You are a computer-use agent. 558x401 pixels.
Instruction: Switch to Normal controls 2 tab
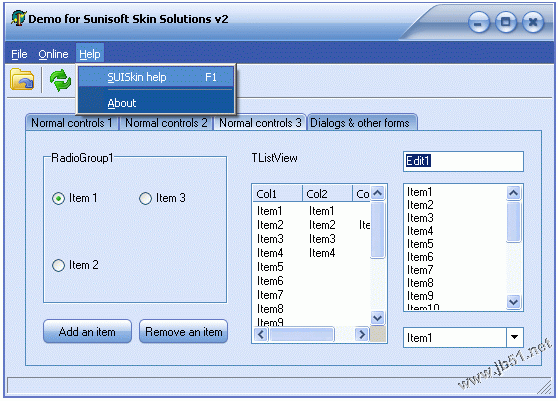(166, 123)
